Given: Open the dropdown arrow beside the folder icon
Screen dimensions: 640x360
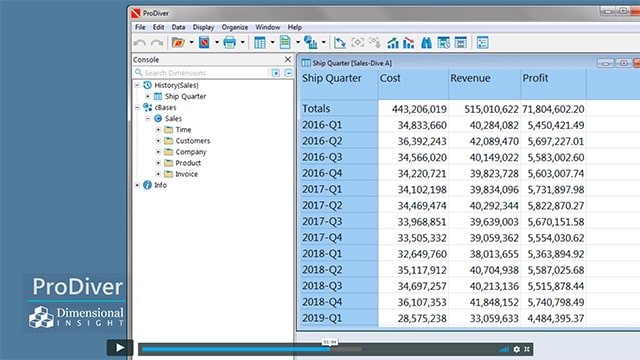Looking at the screenshot, I should [x=191, y=42].
